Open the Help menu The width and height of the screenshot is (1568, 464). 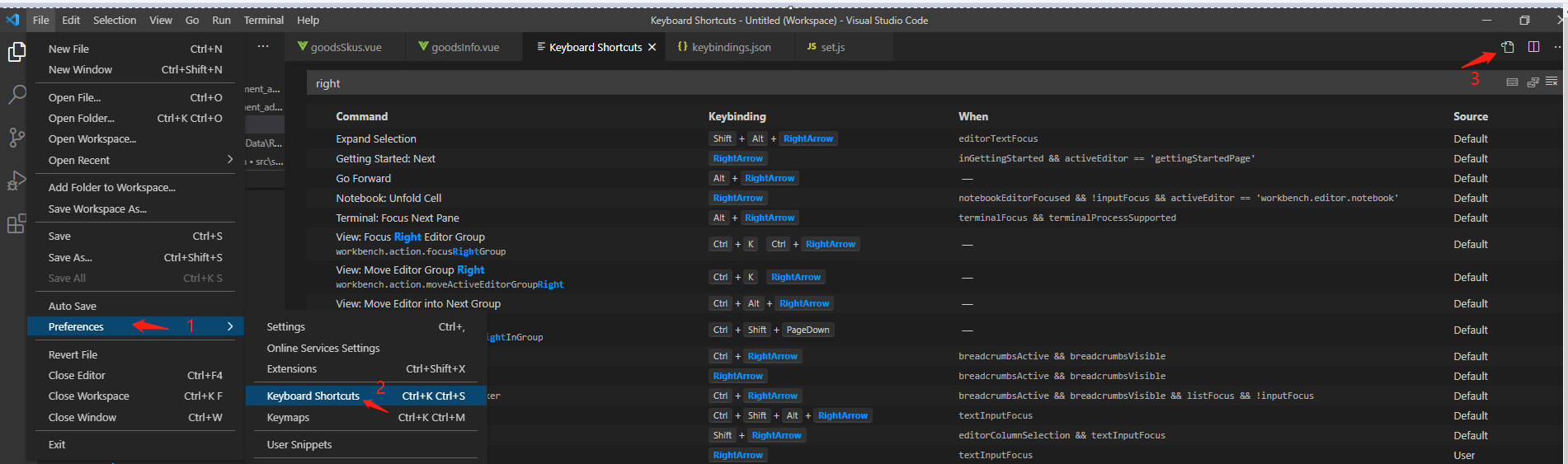pyautogui.click(x=308, y=20)
